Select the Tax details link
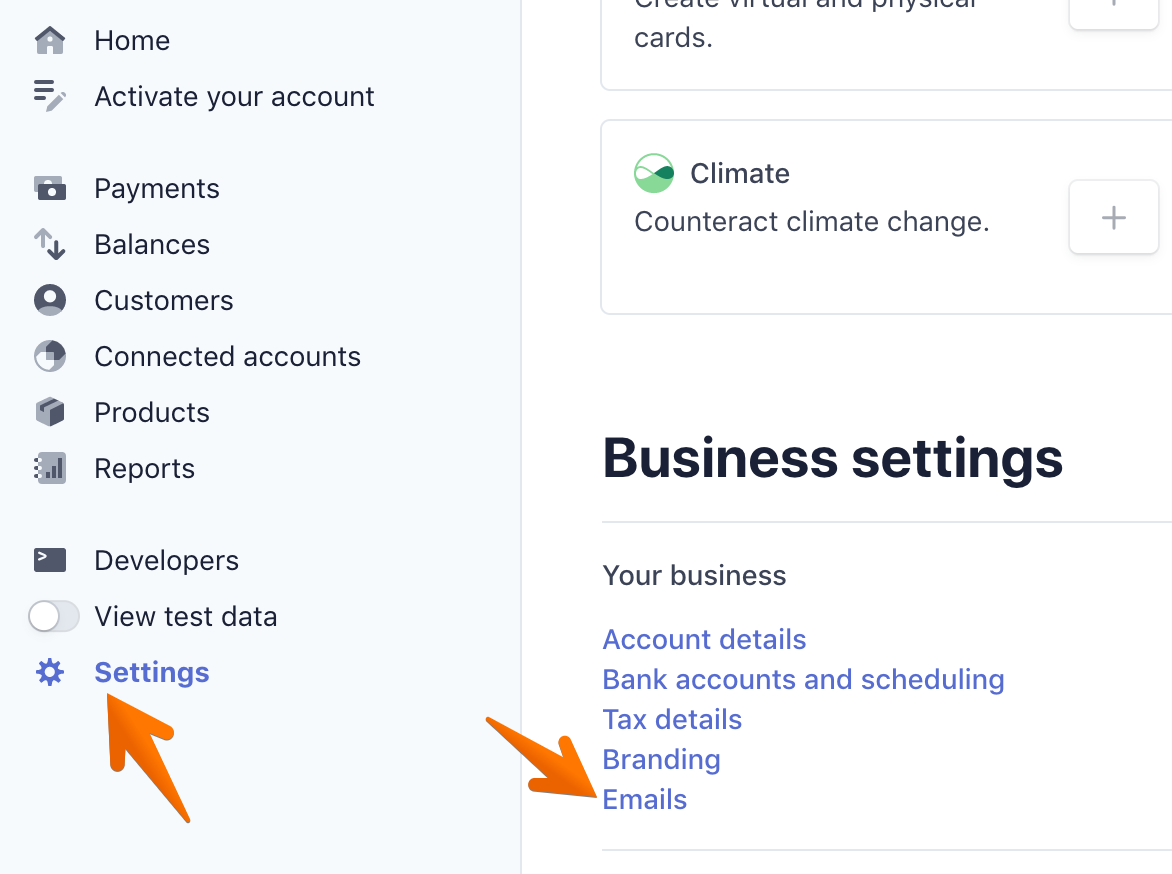Image resolution: width=1172 pixels, height=874 pixels. pyautogui.click(x=672, y=719)
